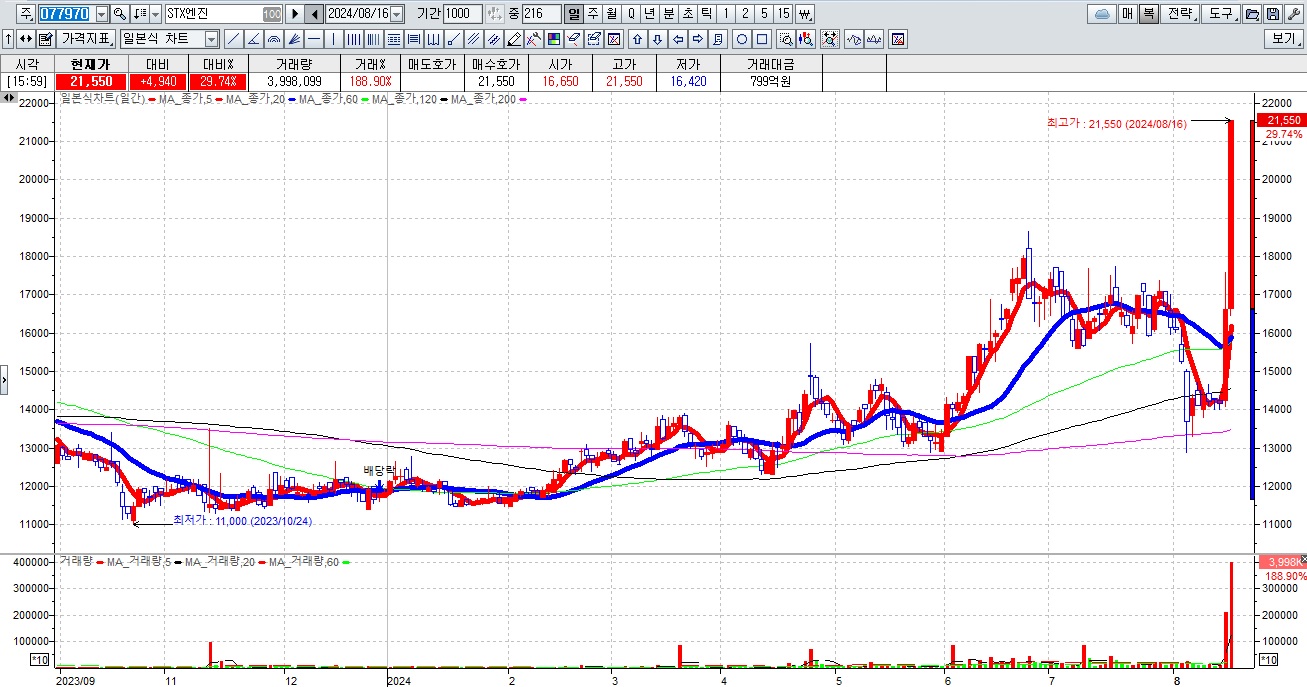
Task: Click the candle inspect magnifier icon
Action: [806, 39]
